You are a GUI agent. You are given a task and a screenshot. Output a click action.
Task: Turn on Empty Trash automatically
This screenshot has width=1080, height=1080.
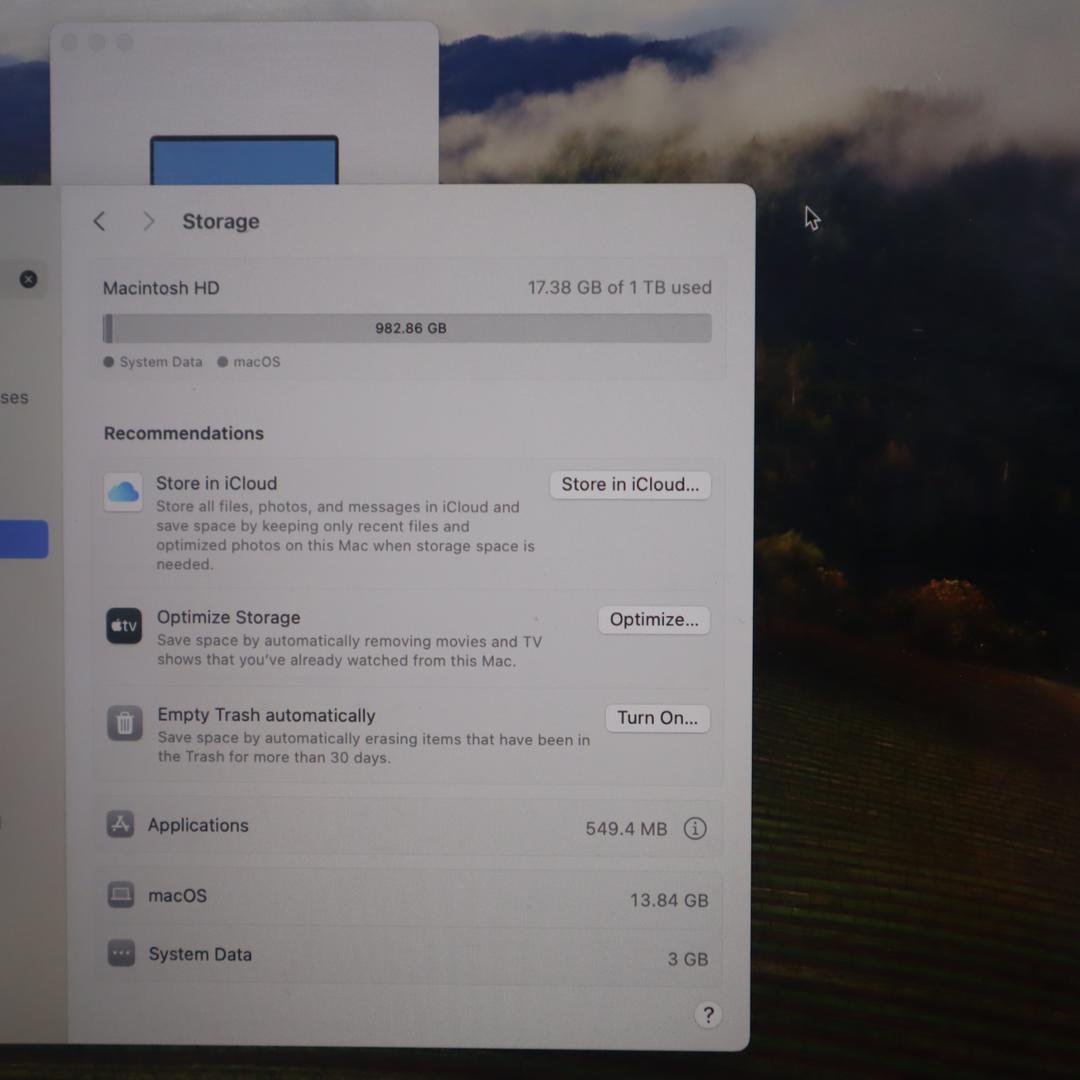click(657, 718)
